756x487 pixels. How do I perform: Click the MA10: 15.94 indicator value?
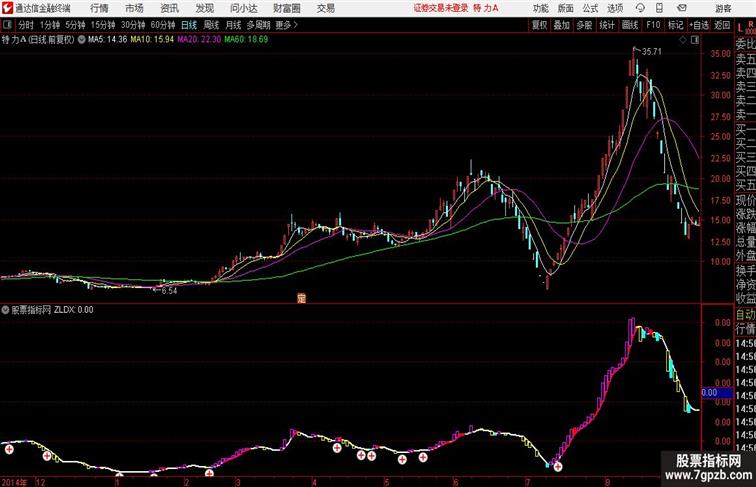(x=152, y=40)
